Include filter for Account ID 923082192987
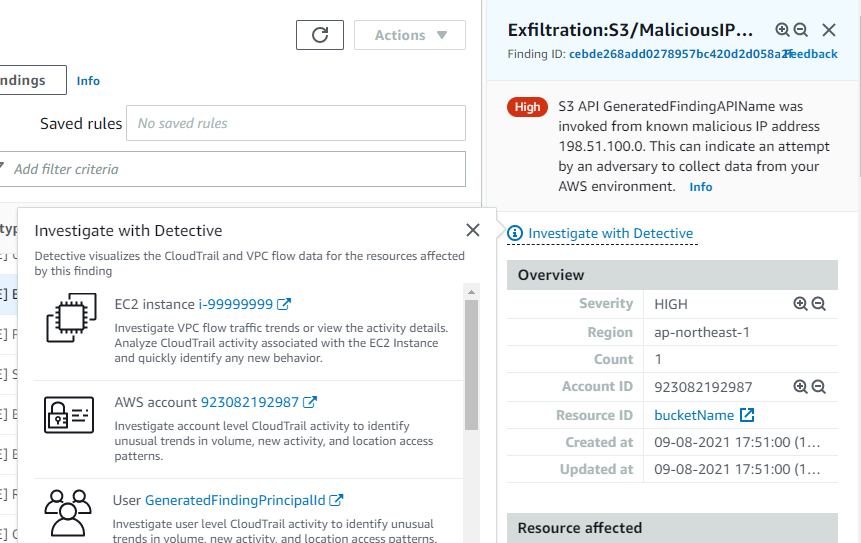 (x=800, y=387)
